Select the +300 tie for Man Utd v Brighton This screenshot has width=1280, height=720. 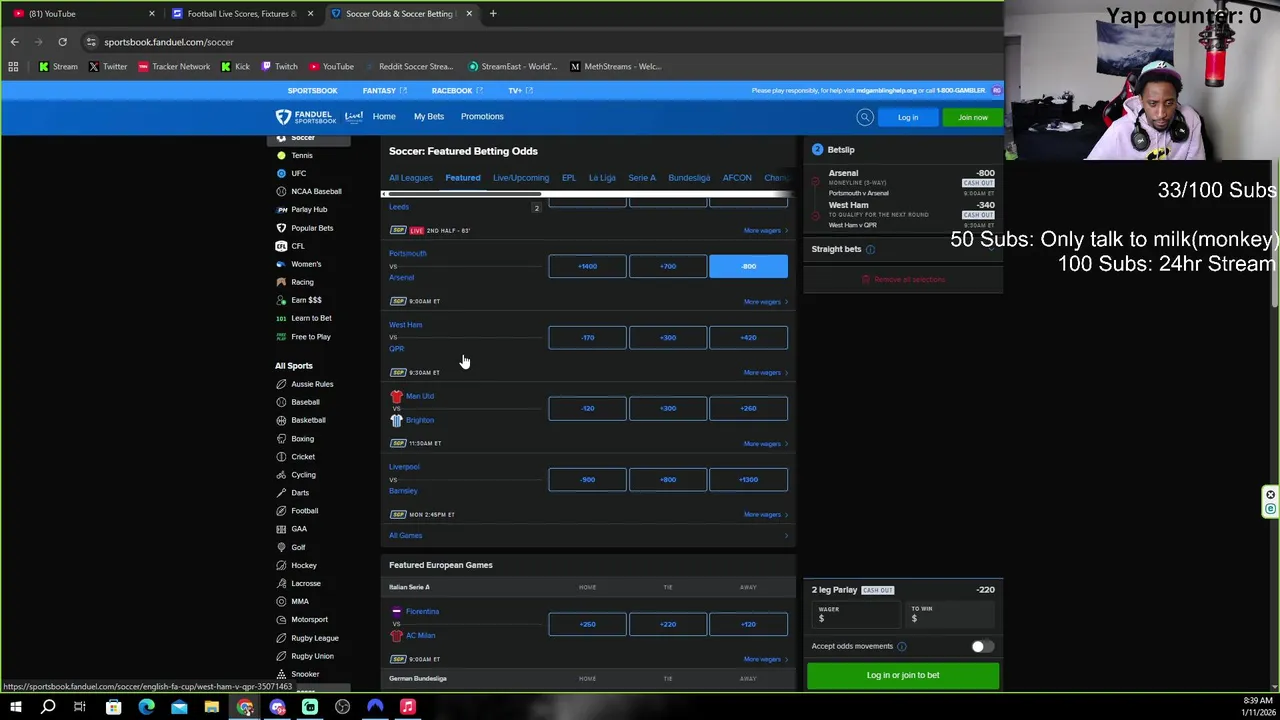(668, 408)
